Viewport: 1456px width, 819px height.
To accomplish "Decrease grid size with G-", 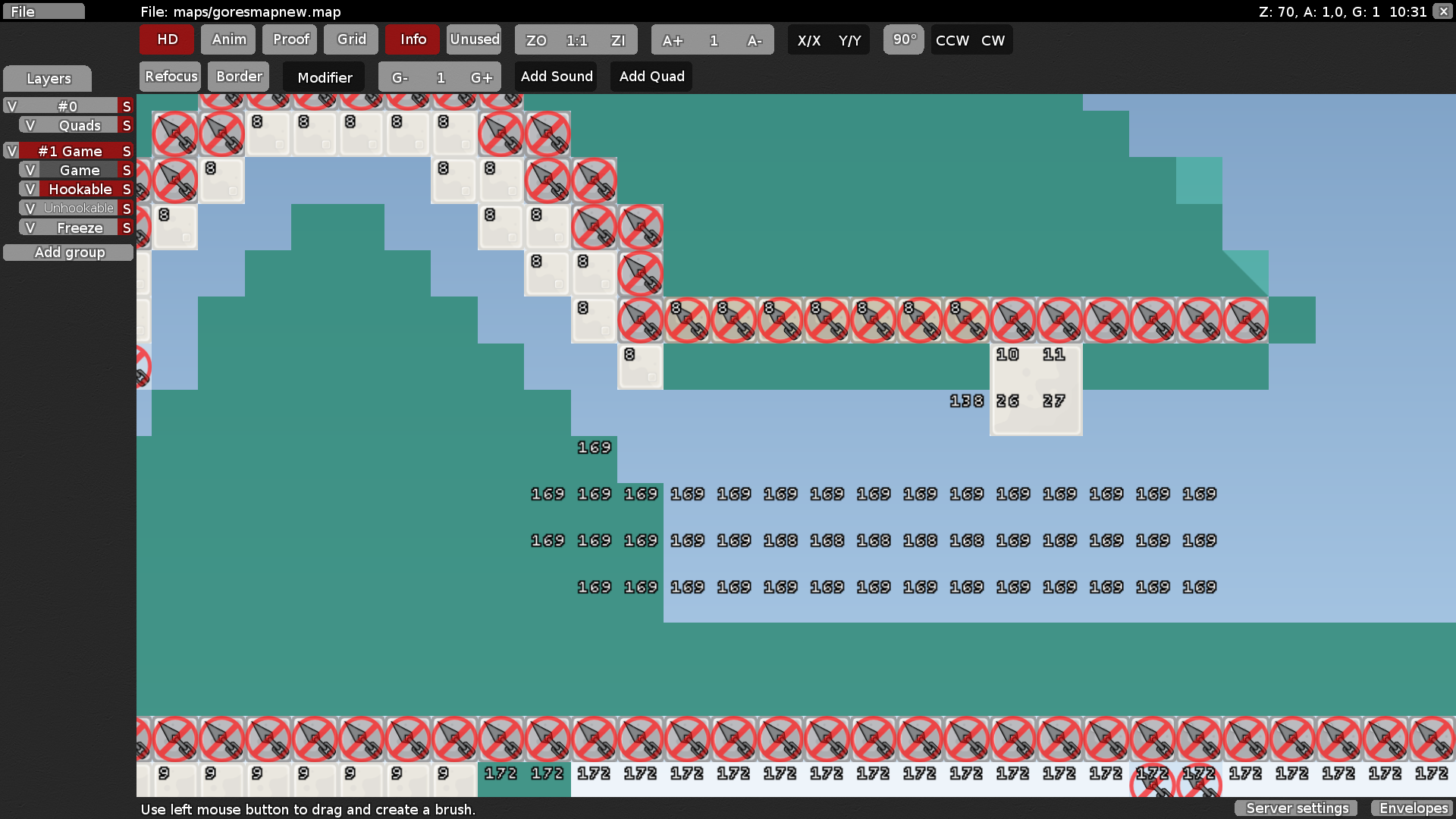I will coord(400,77).
